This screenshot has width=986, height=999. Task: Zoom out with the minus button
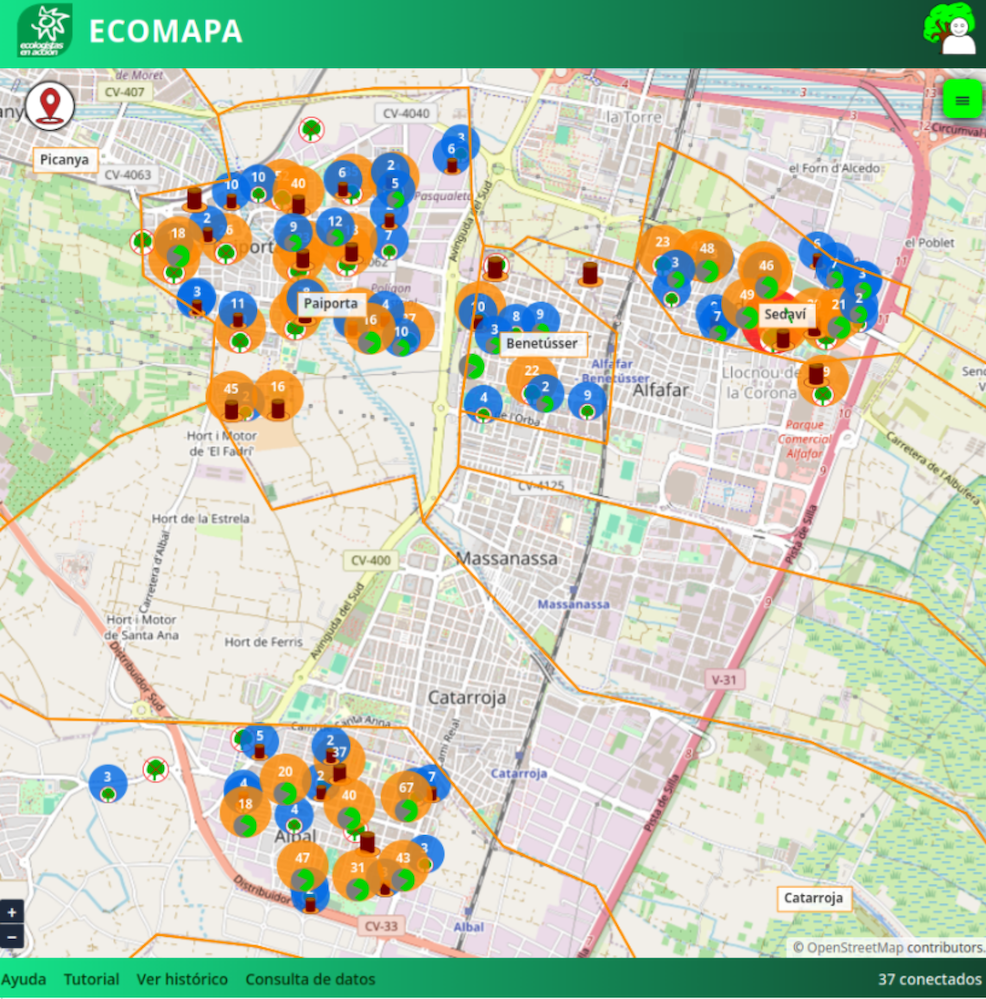pos(11,937)
